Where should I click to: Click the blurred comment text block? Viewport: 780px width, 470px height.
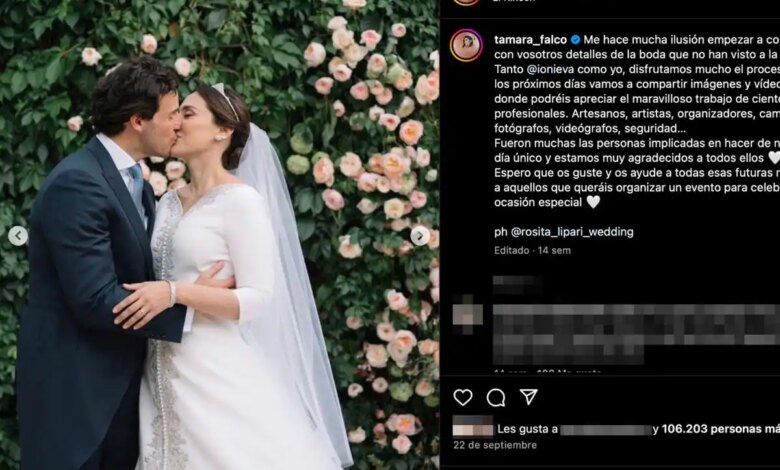click(636, 334)
